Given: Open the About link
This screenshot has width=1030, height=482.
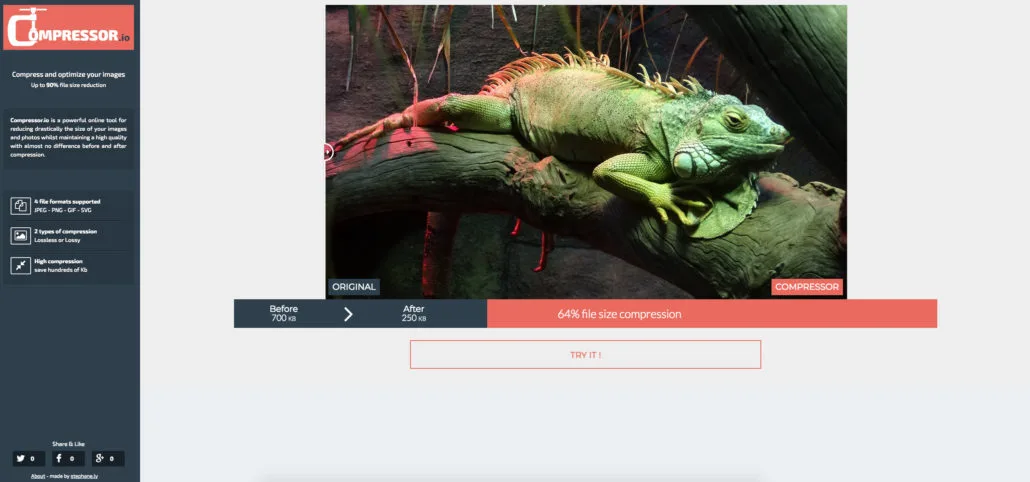Looking at the screenshot, I should point(37,476).
